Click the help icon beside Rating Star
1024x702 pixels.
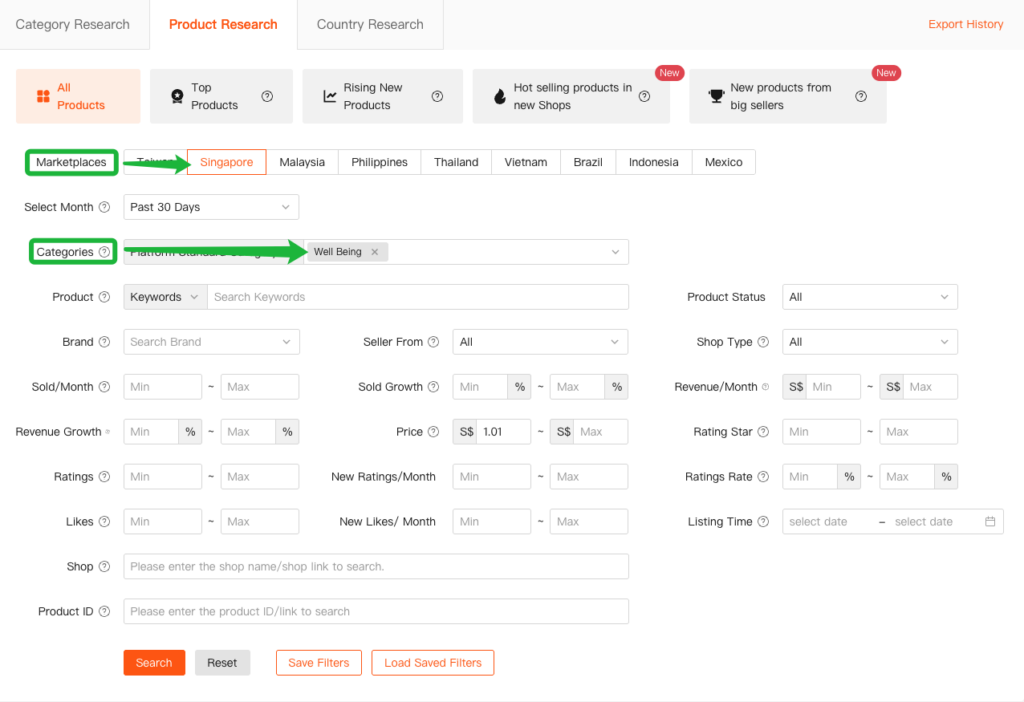coord(763,432)
